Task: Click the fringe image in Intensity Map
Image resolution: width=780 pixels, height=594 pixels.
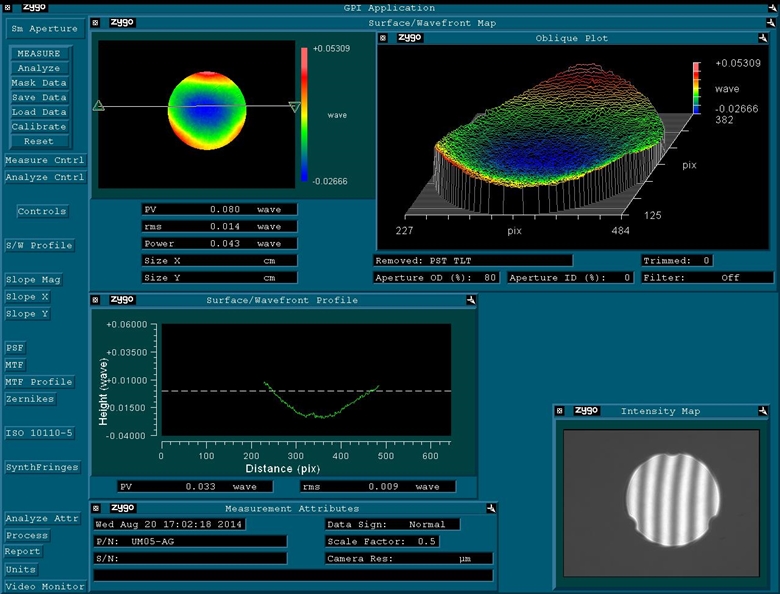Action: (x=672, y=499)
